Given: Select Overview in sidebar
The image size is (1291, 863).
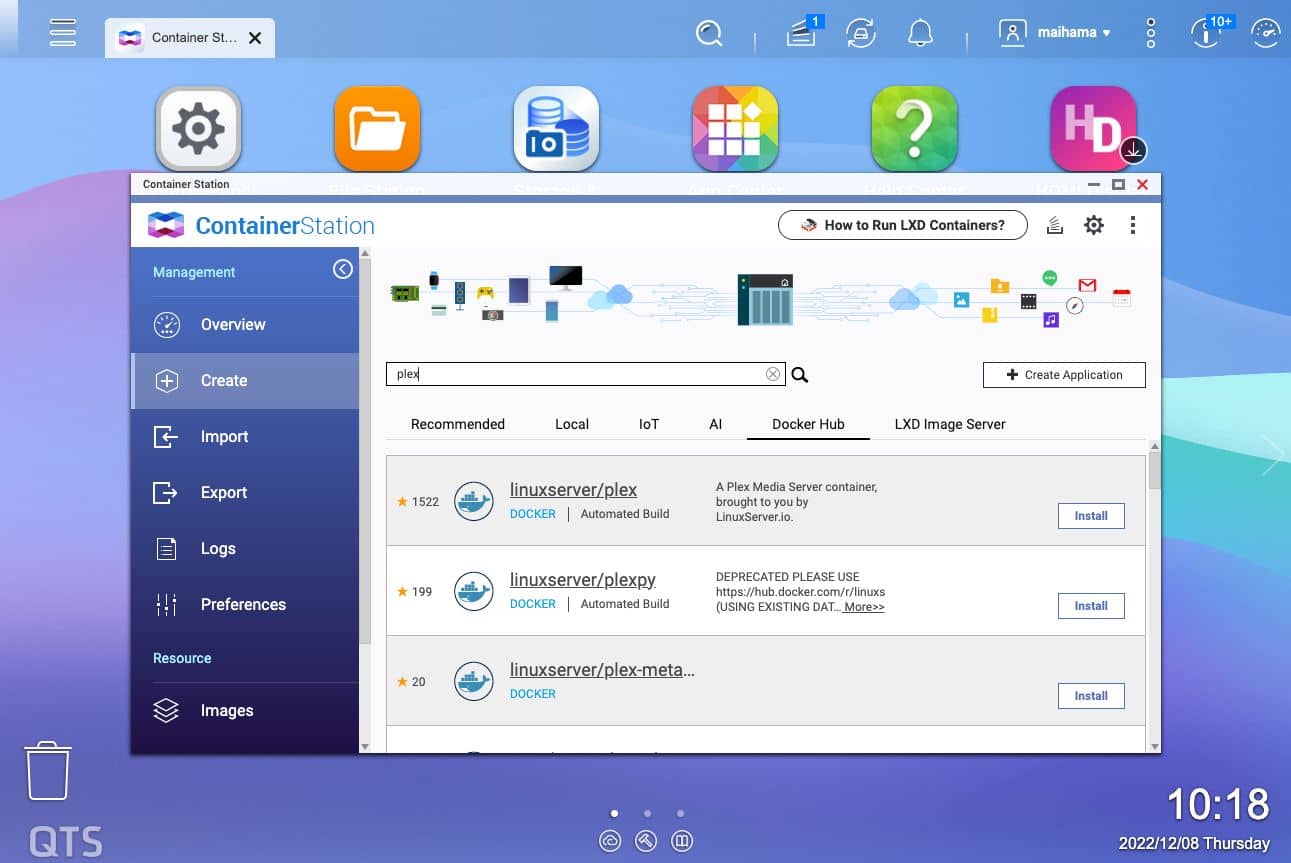Looking at the screenshot, I should tap(245, 324).
